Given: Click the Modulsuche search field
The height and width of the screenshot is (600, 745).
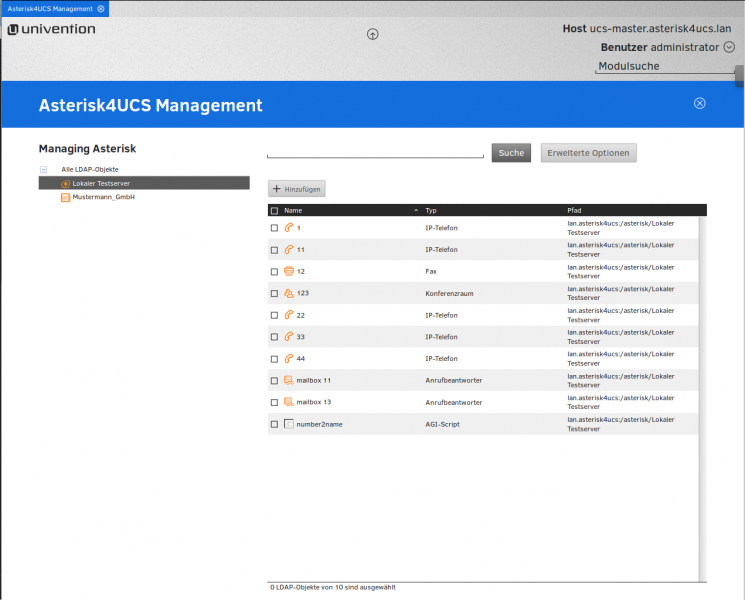Looking at the screenshot, I should (665, 67).
